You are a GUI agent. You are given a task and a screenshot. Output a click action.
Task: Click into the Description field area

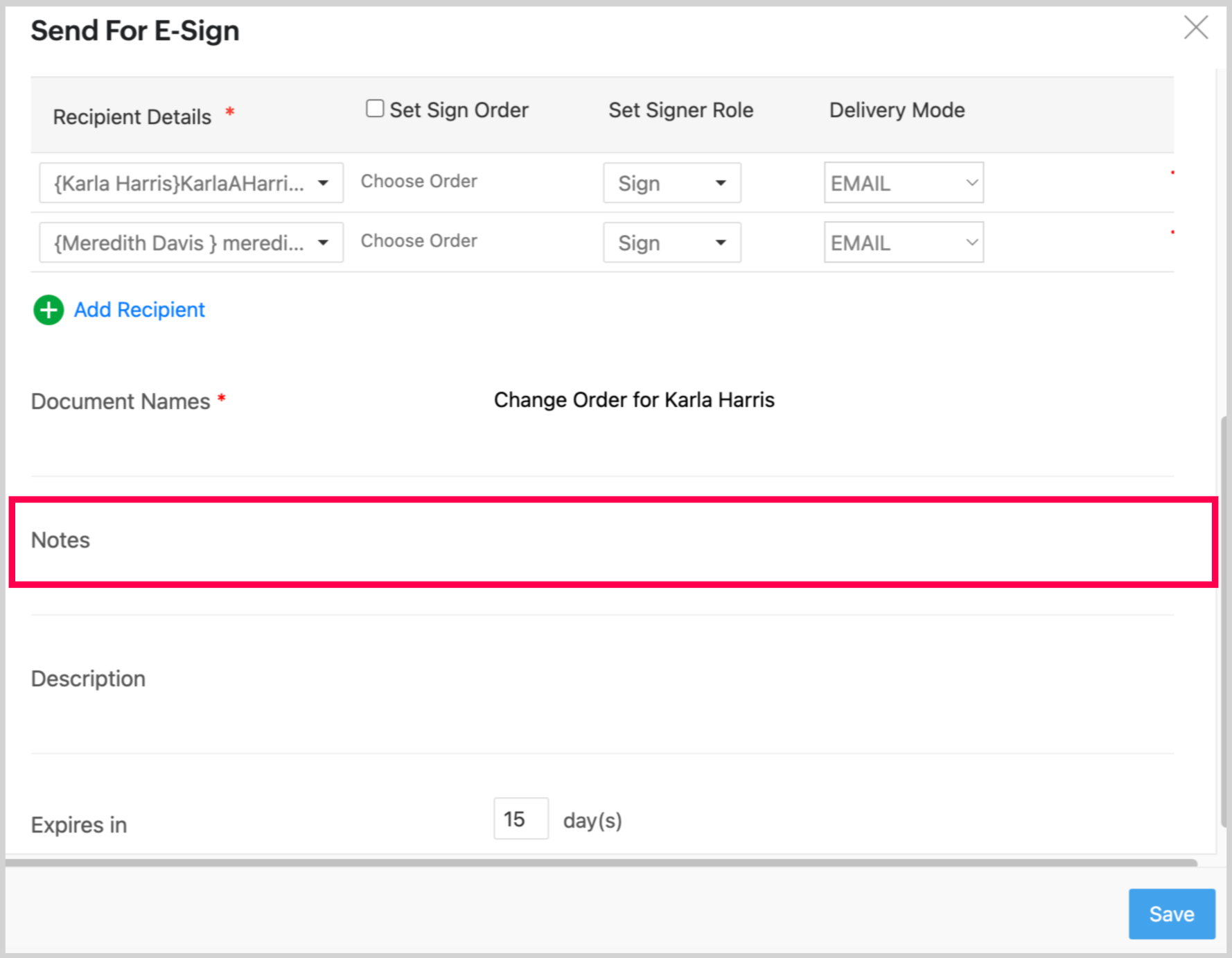coord(624,679)
